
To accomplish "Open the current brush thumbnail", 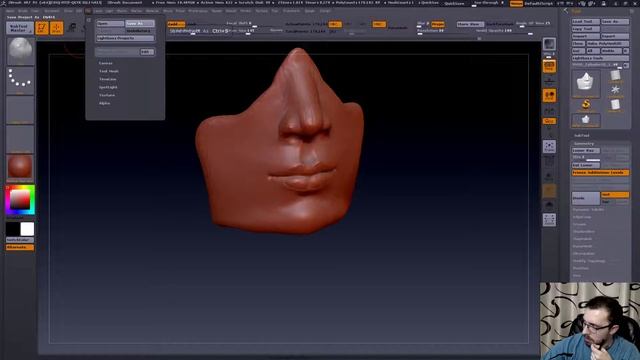I will tap(20, 51).
